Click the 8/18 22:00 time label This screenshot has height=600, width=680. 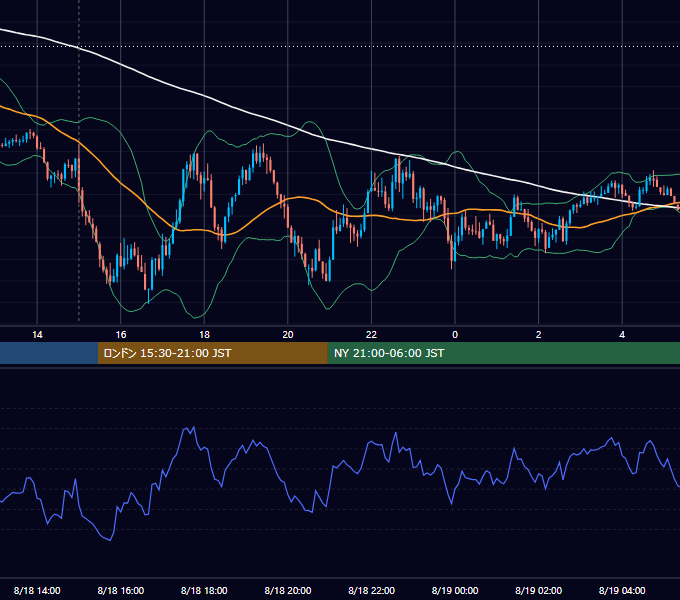point(372,590)
